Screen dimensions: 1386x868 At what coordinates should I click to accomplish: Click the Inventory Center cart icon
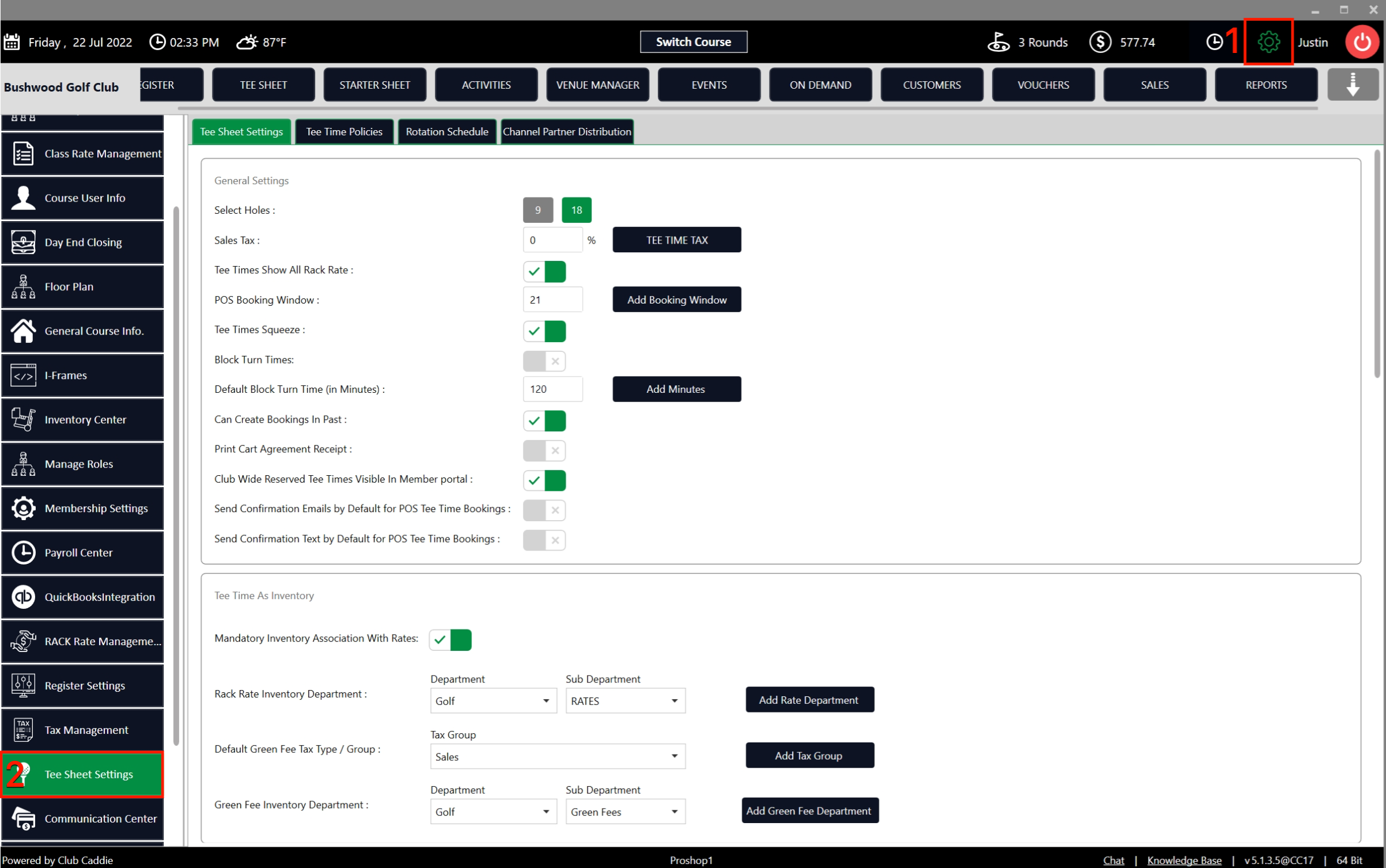pos(24,419)
